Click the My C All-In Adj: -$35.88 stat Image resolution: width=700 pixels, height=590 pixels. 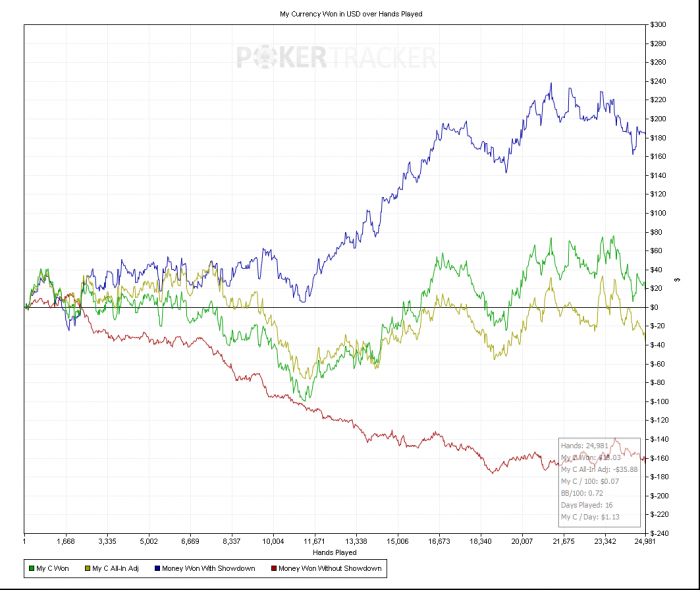[599, 470]
